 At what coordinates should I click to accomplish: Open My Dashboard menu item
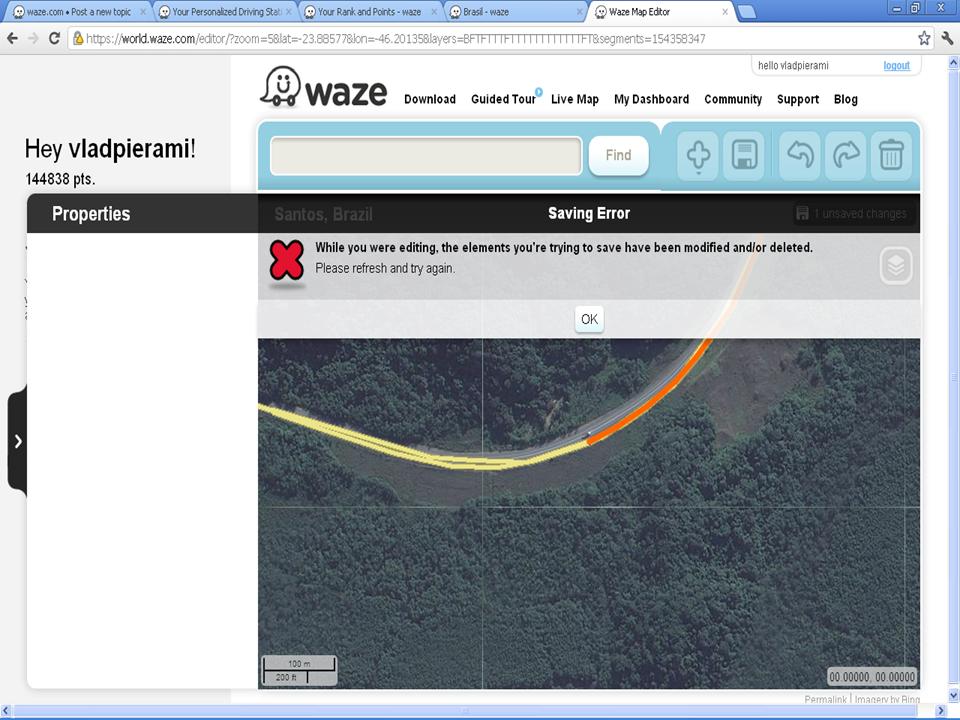coord(651,99)
